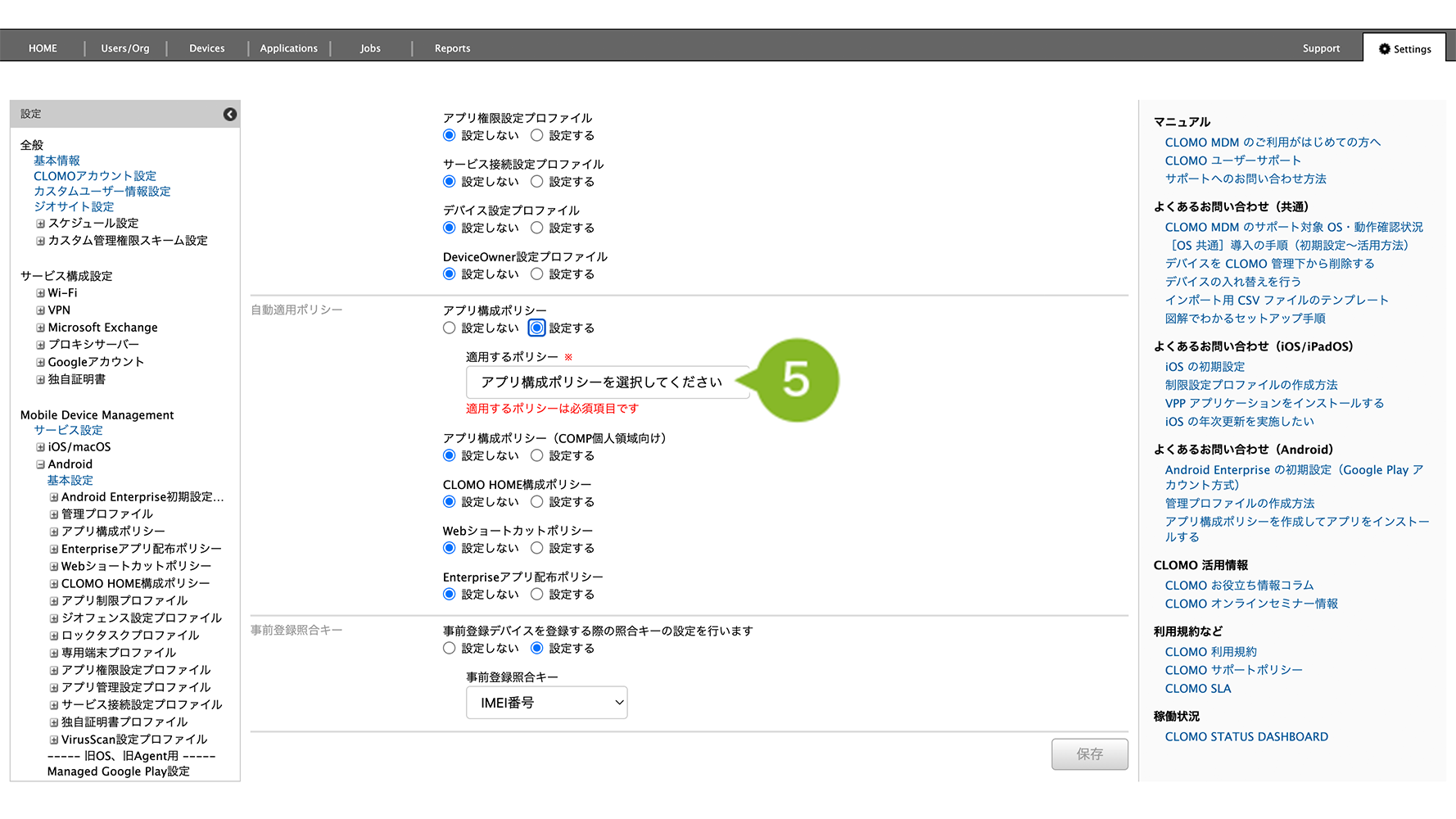Screen dimensions: 1456x819
Task: Enable 設定する for CLOMO HOME構成ポリシー
Action: tap(537, 502)
